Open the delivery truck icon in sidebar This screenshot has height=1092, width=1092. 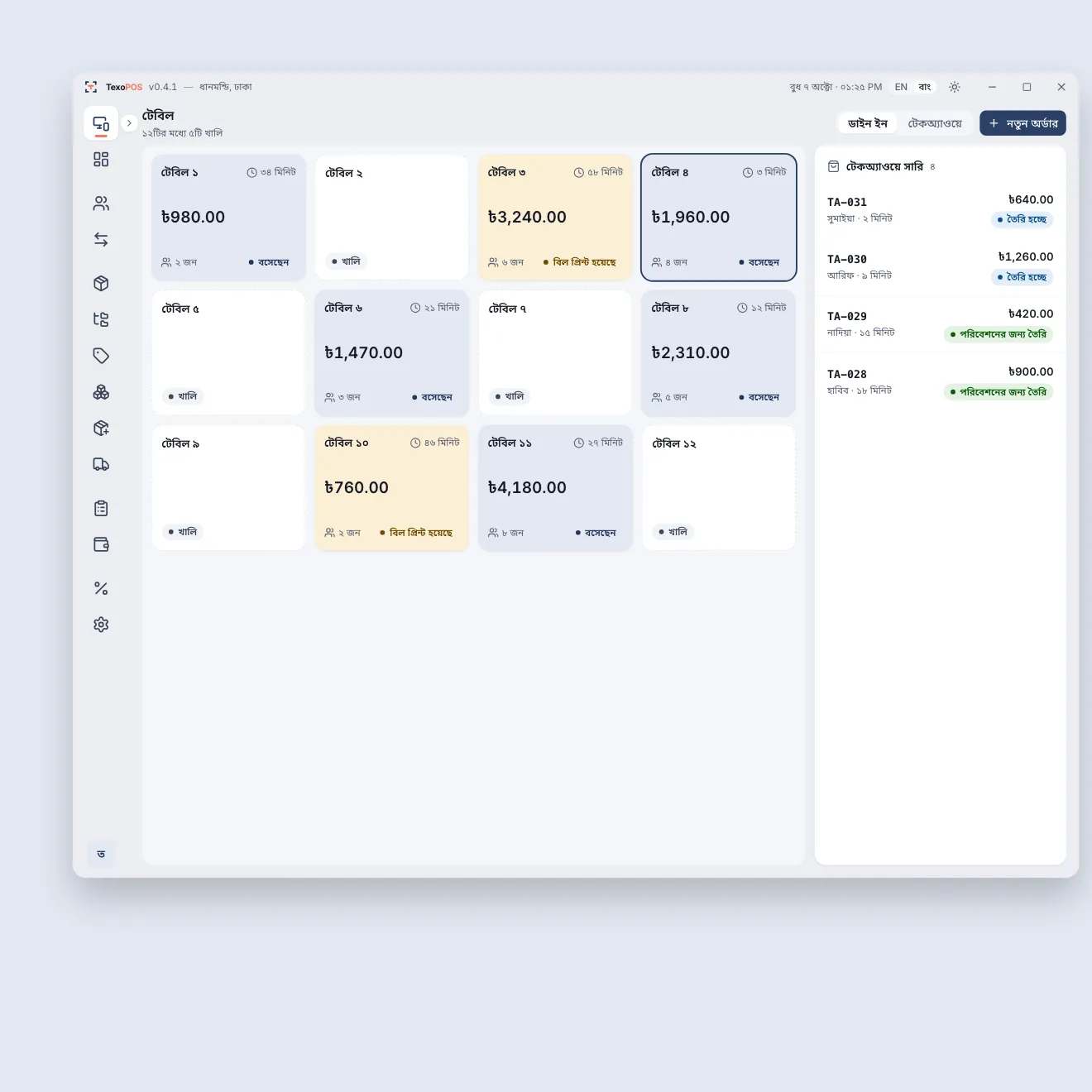(101, 465)
